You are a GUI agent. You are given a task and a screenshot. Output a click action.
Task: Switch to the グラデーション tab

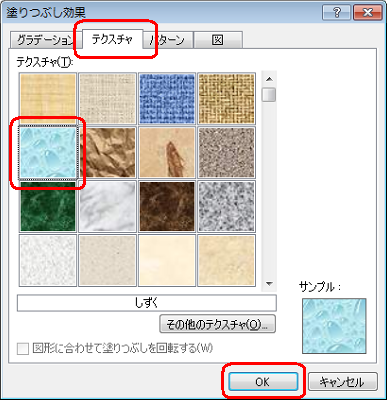45,40
